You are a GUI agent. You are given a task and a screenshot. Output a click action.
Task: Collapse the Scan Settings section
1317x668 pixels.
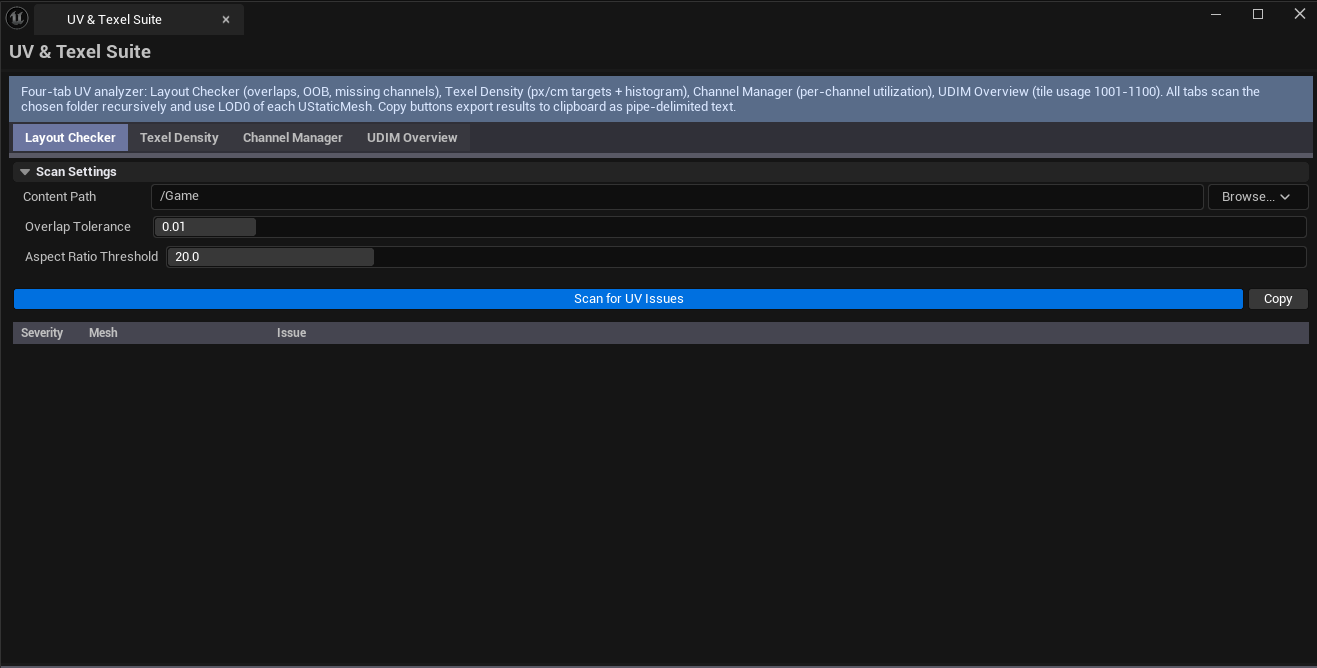pos(25,172)
